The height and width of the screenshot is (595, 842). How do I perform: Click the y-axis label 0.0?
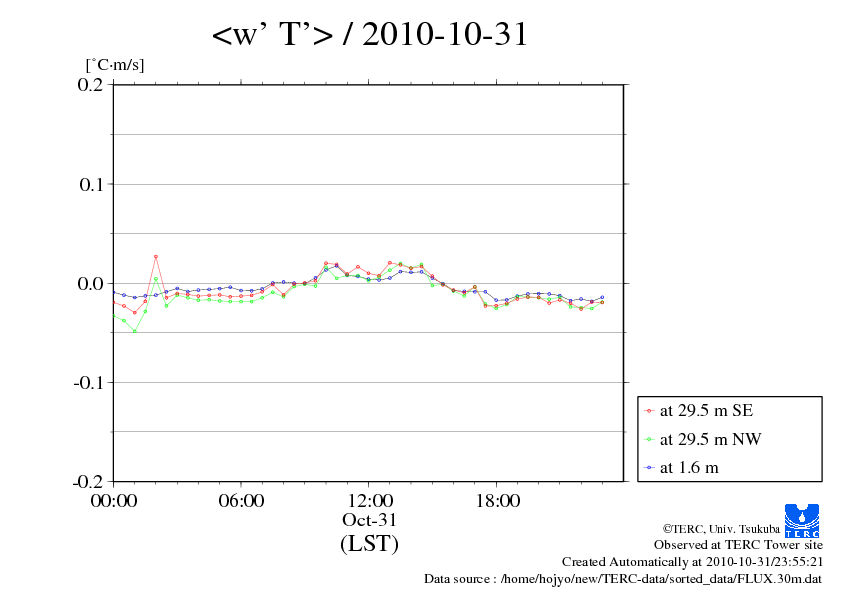pos(90,284)
